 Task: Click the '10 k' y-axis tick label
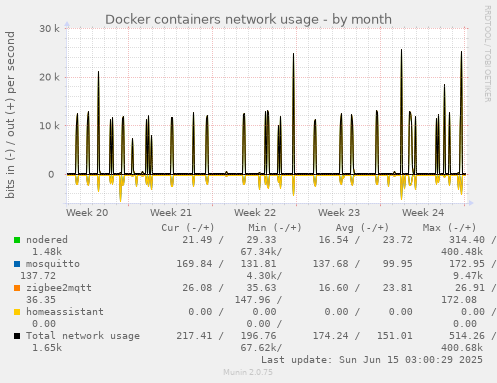(x=49, y=126)
